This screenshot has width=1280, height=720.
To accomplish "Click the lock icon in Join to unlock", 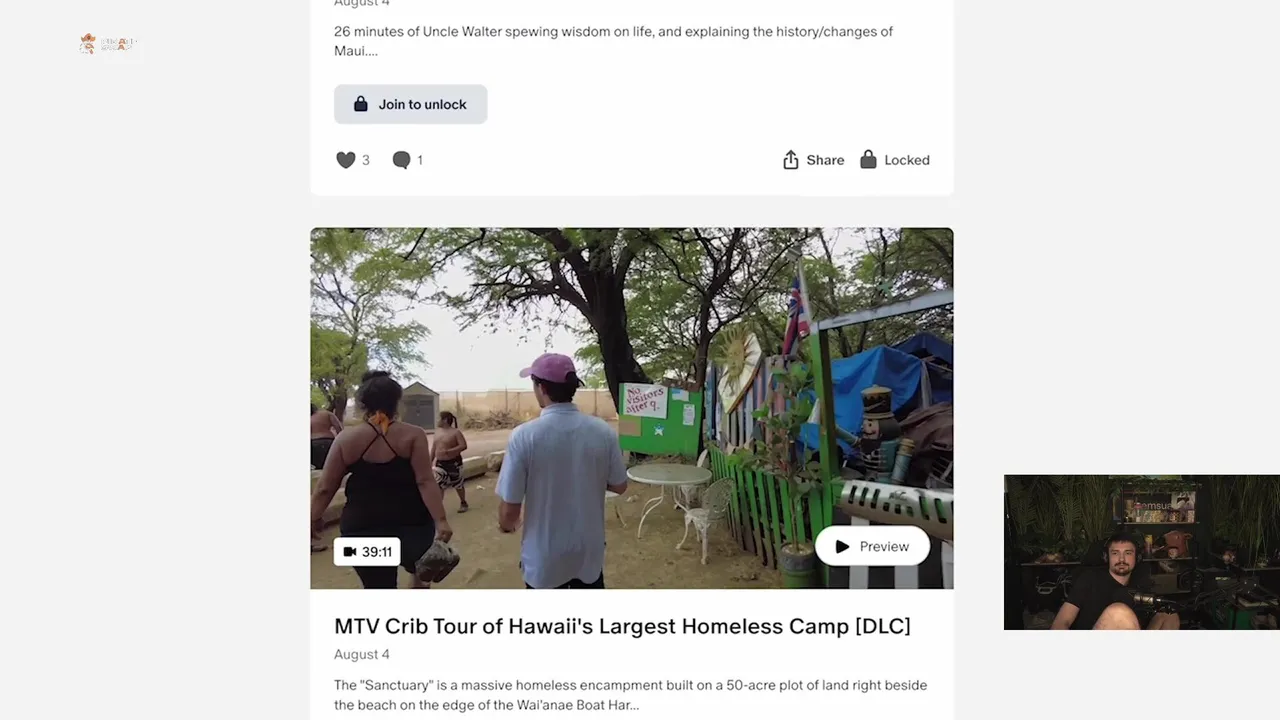I will [x=361, y=104].
